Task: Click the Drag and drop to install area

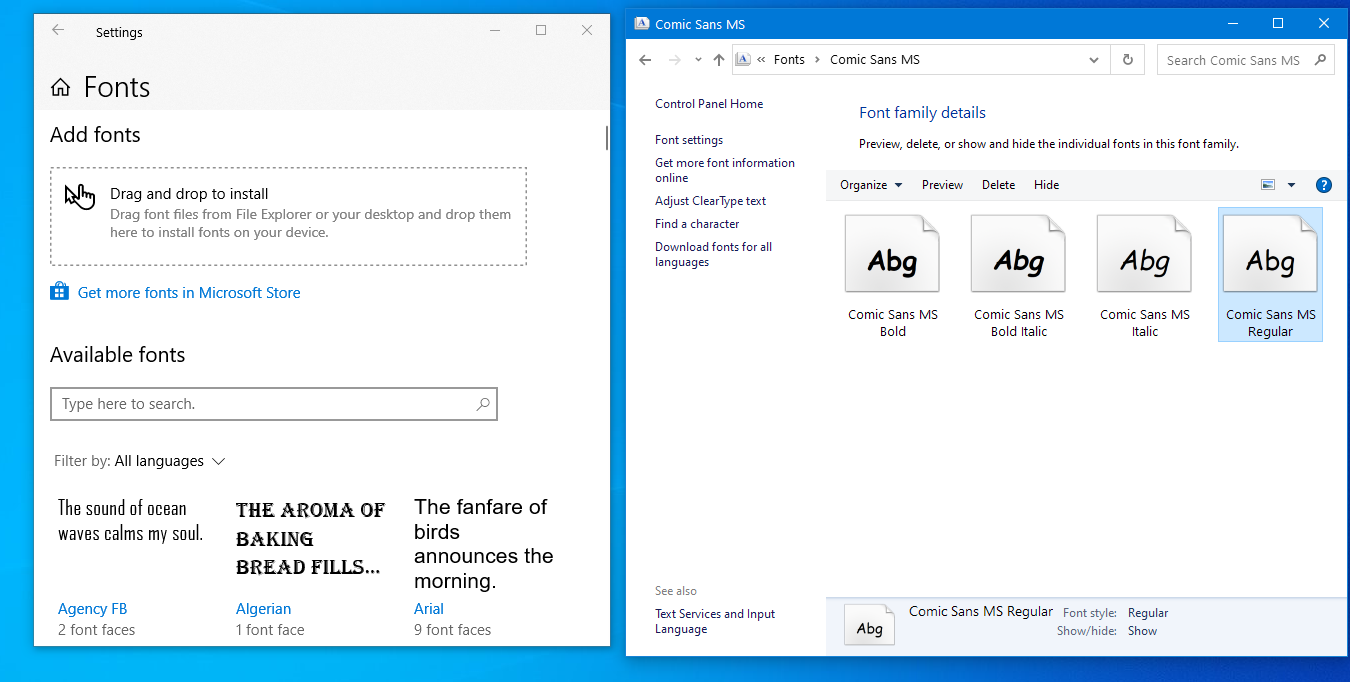Action: click(288, 216)
